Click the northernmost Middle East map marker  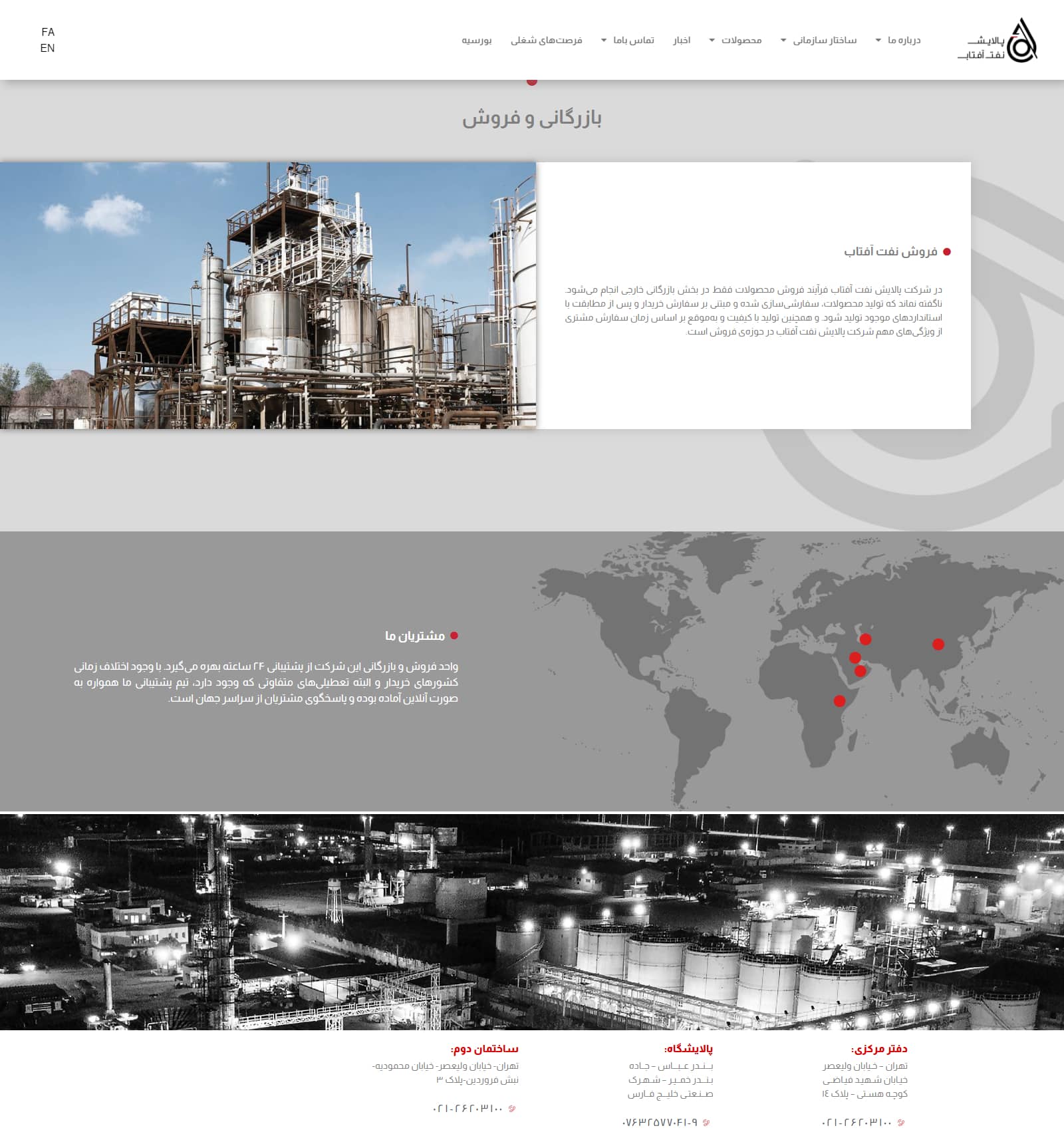tap(865, 639)
